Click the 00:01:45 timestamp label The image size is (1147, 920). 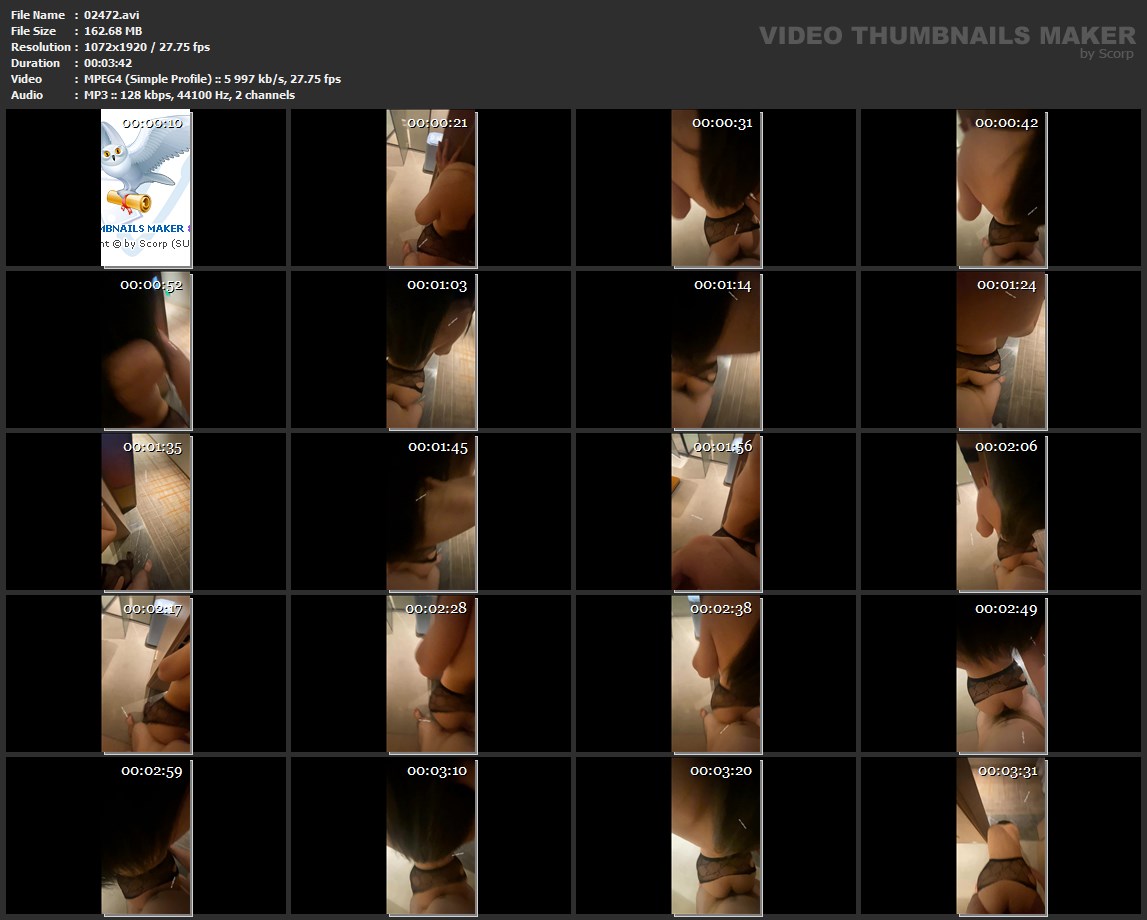tap(437, 447)
